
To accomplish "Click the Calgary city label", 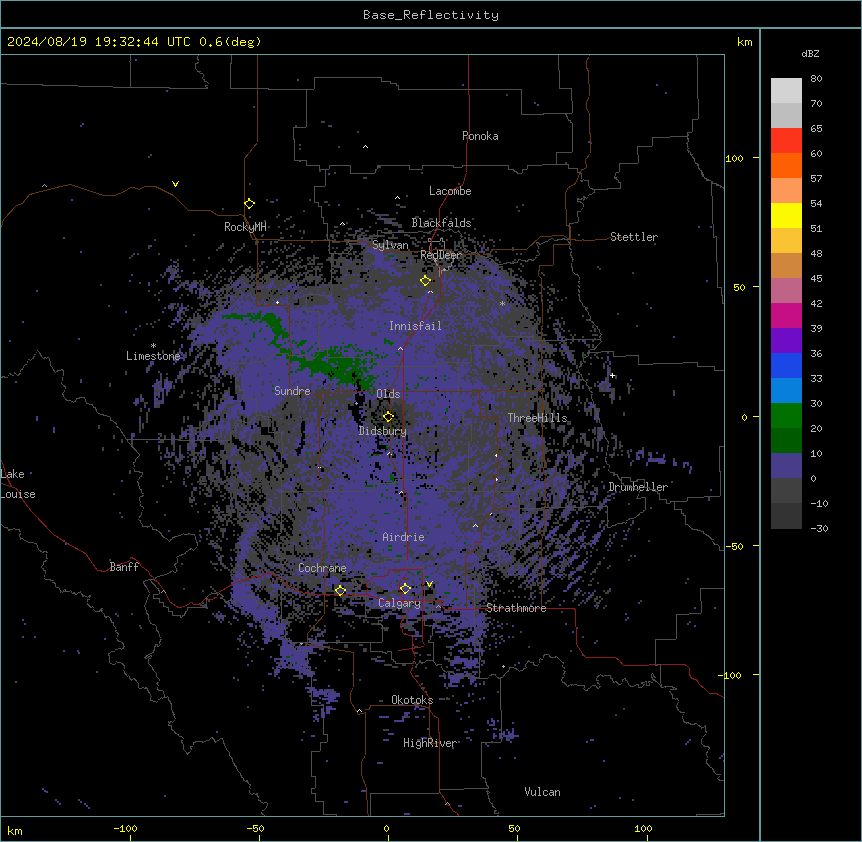I will pyautogui.click(x=399, y=603).
